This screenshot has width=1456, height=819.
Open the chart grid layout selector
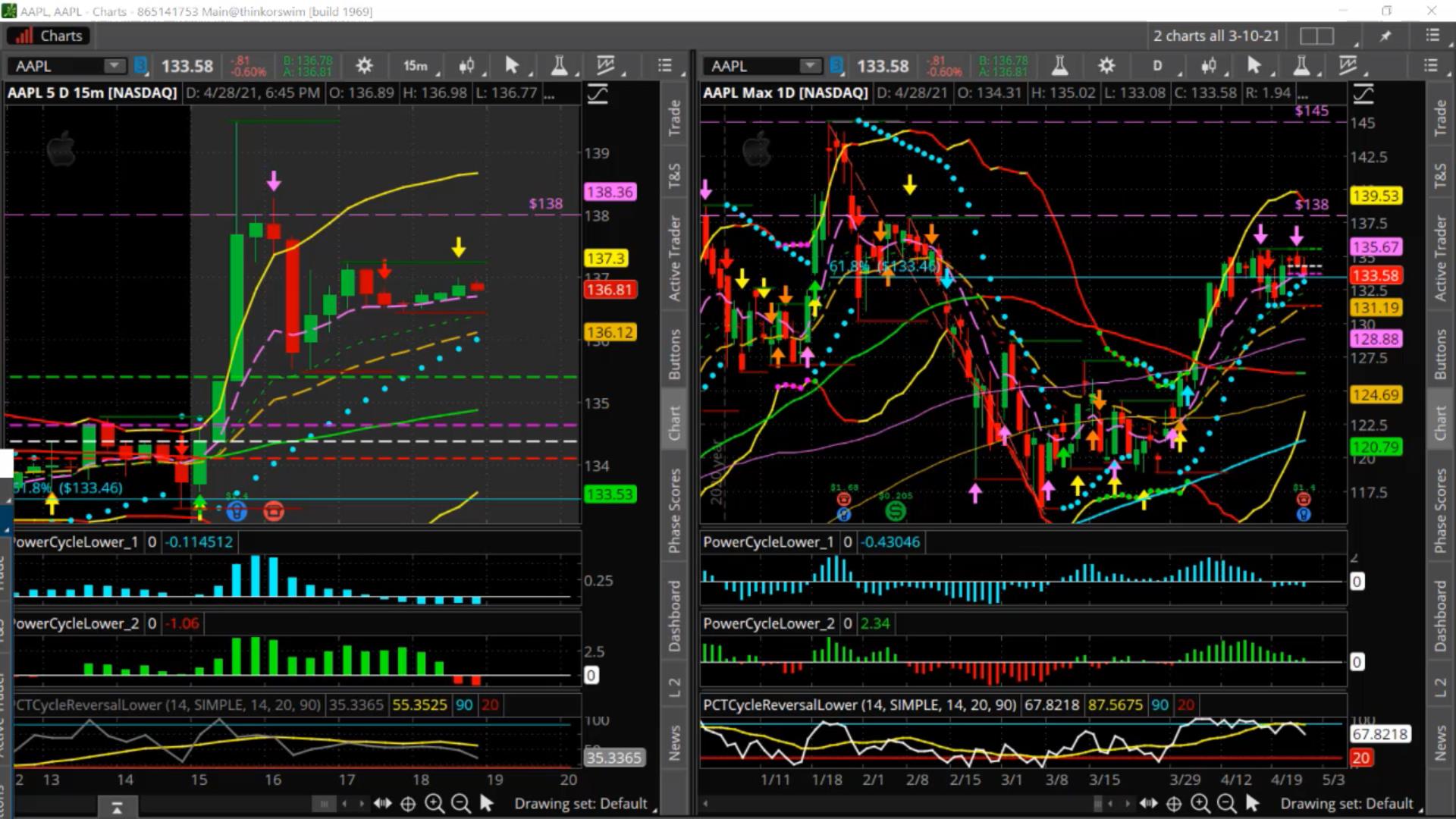pos(1317,36)
